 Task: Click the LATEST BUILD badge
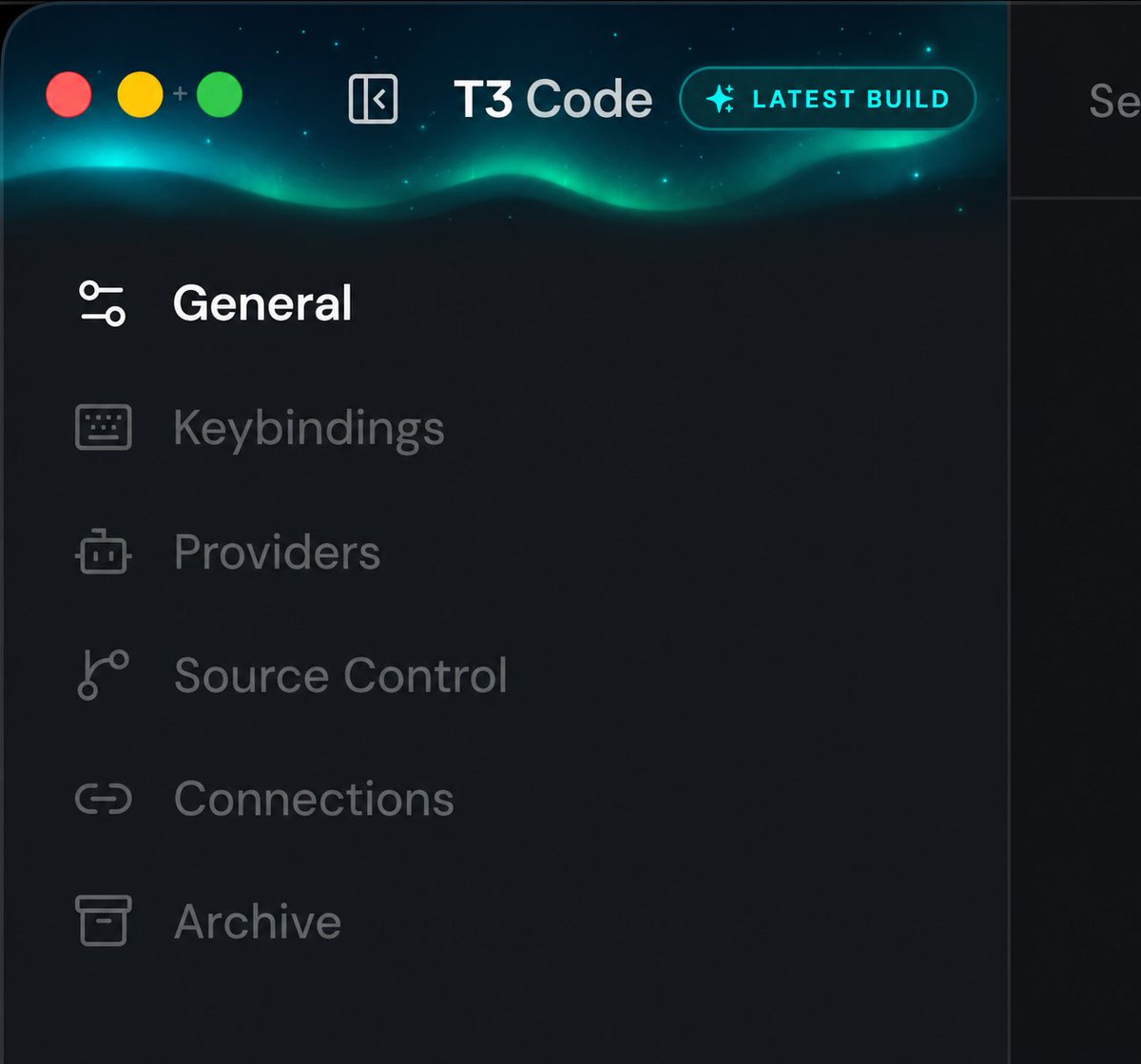pyautogui.click(x=827, y=99)
